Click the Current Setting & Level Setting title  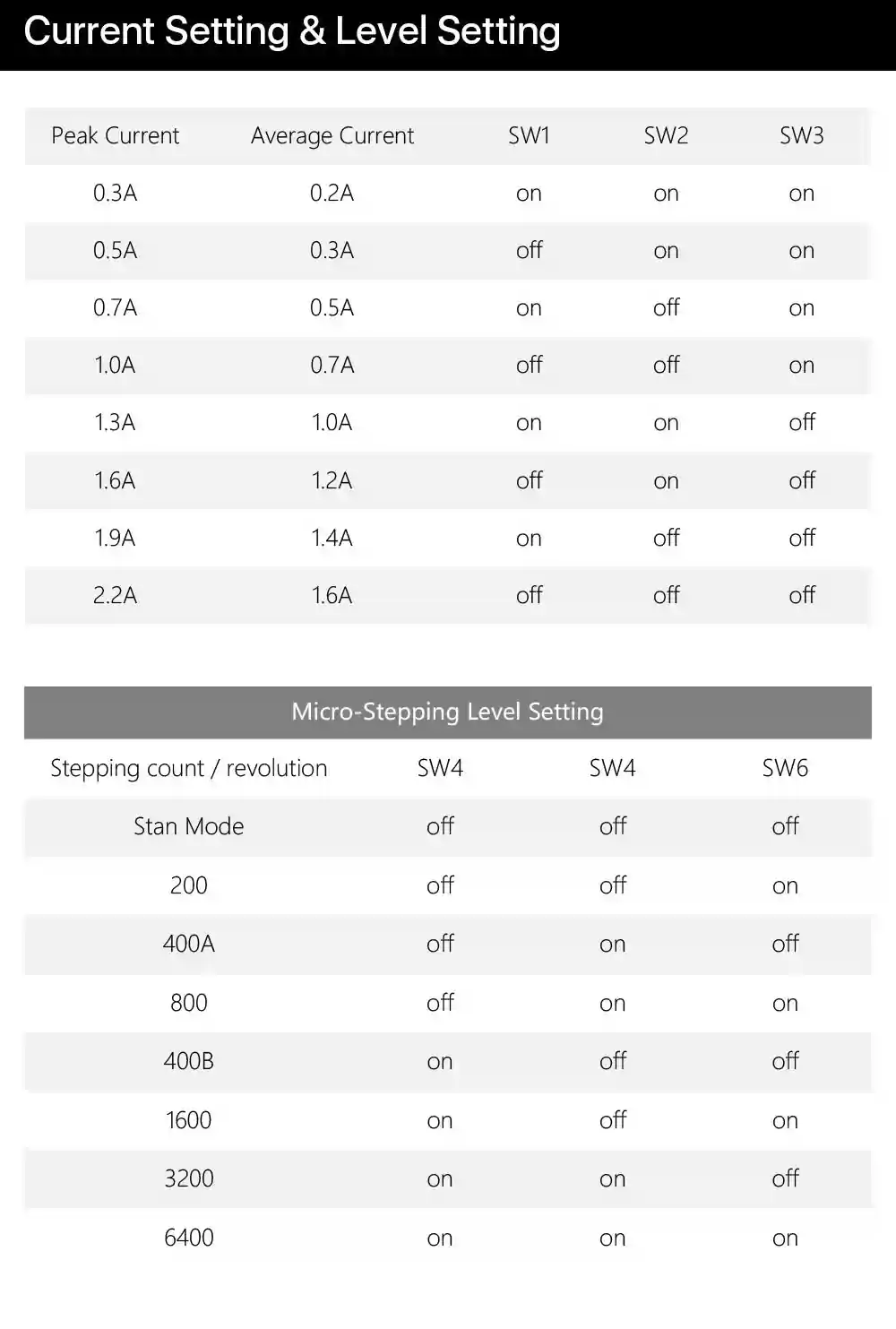292,31
